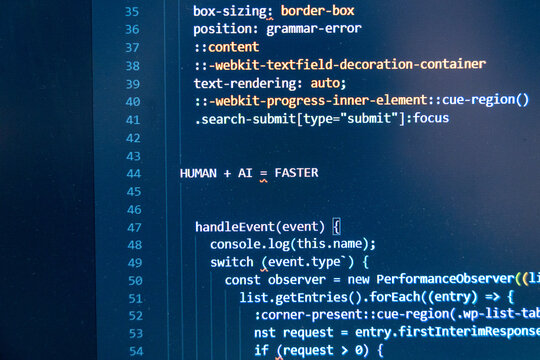The width and height of the screenshot is (540, 360).
Task: Click line number 35 in gutter
Action: [132, 12]
